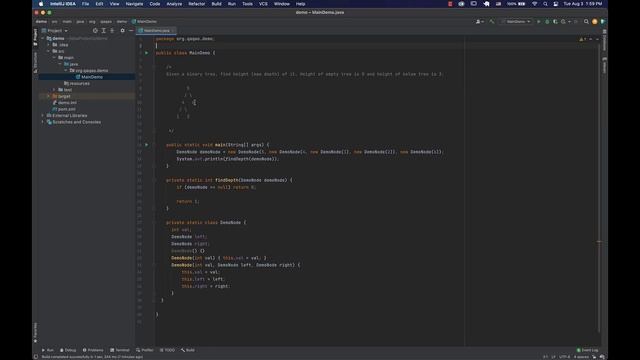This screenshot has height=360, width=640.
Task: Open the Structure vertical tool window tab
Action: pyautogui.click(x=36, y=62)
